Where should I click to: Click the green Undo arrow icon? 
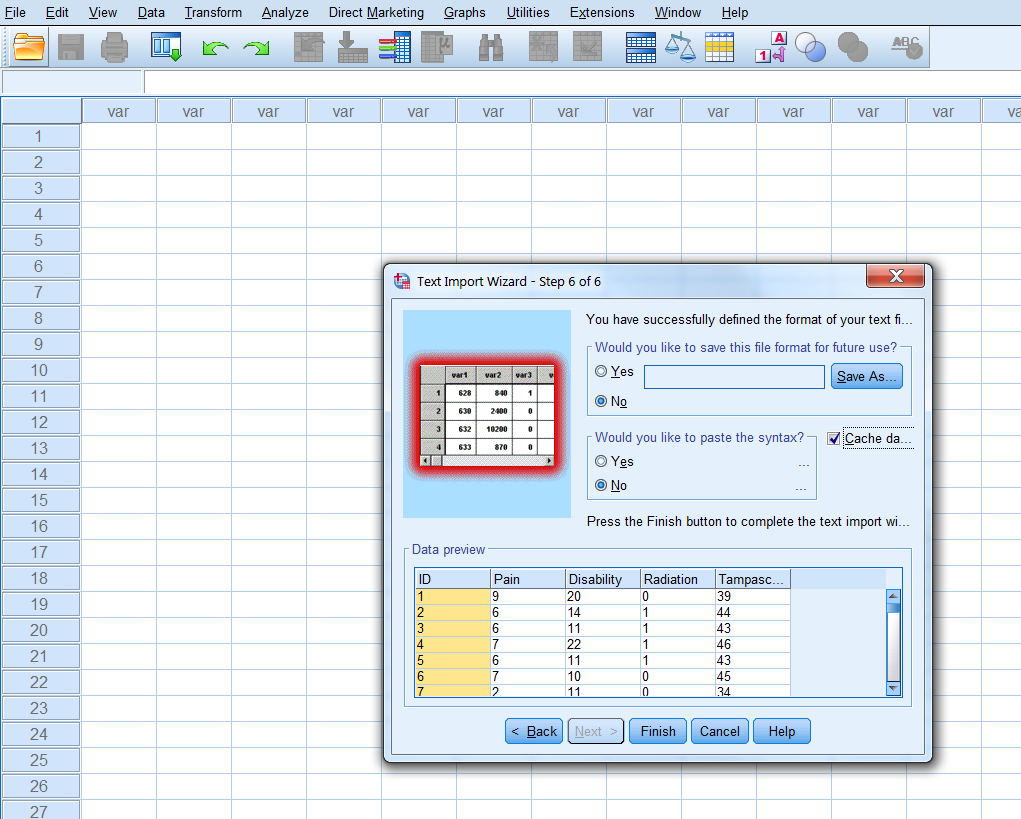pos(215,48)
